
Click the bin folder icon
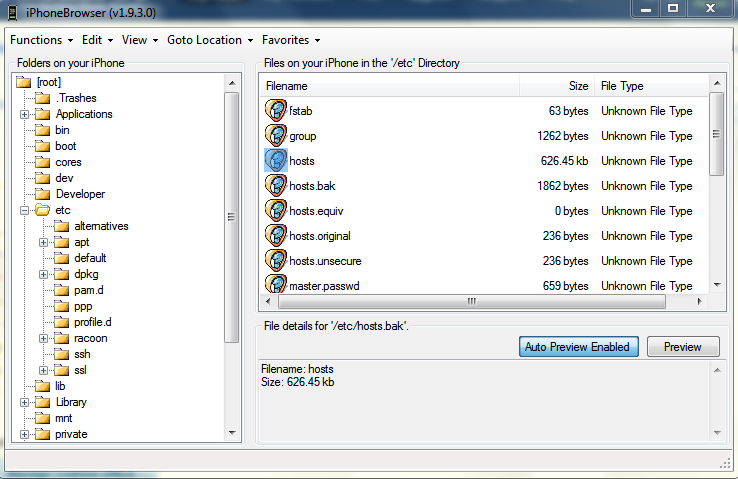tap(43, 130)
